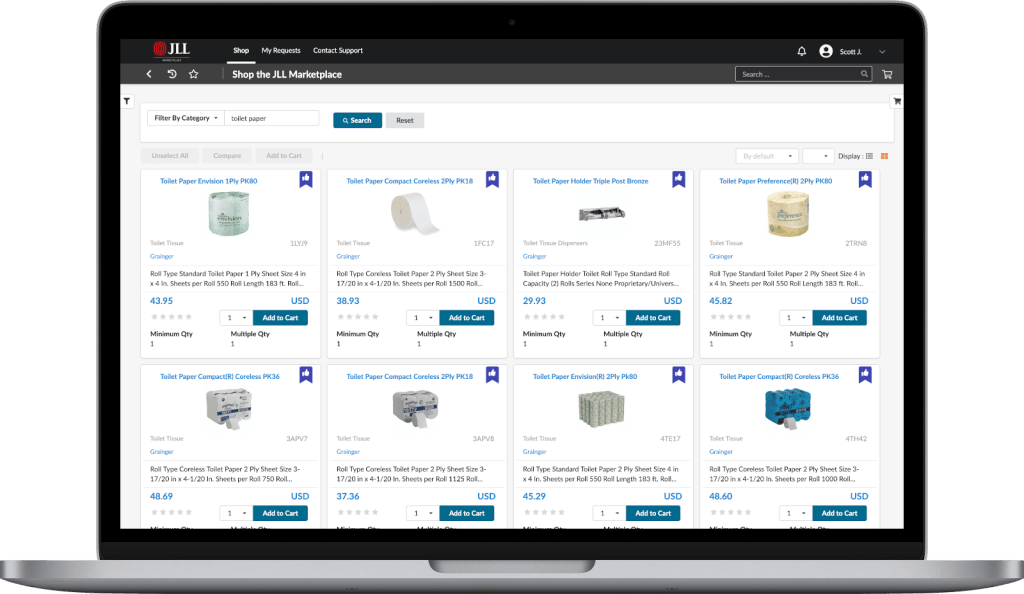
Task: Add the 43.95 Envision 1Ply to cart
Action: click(280, 318)
